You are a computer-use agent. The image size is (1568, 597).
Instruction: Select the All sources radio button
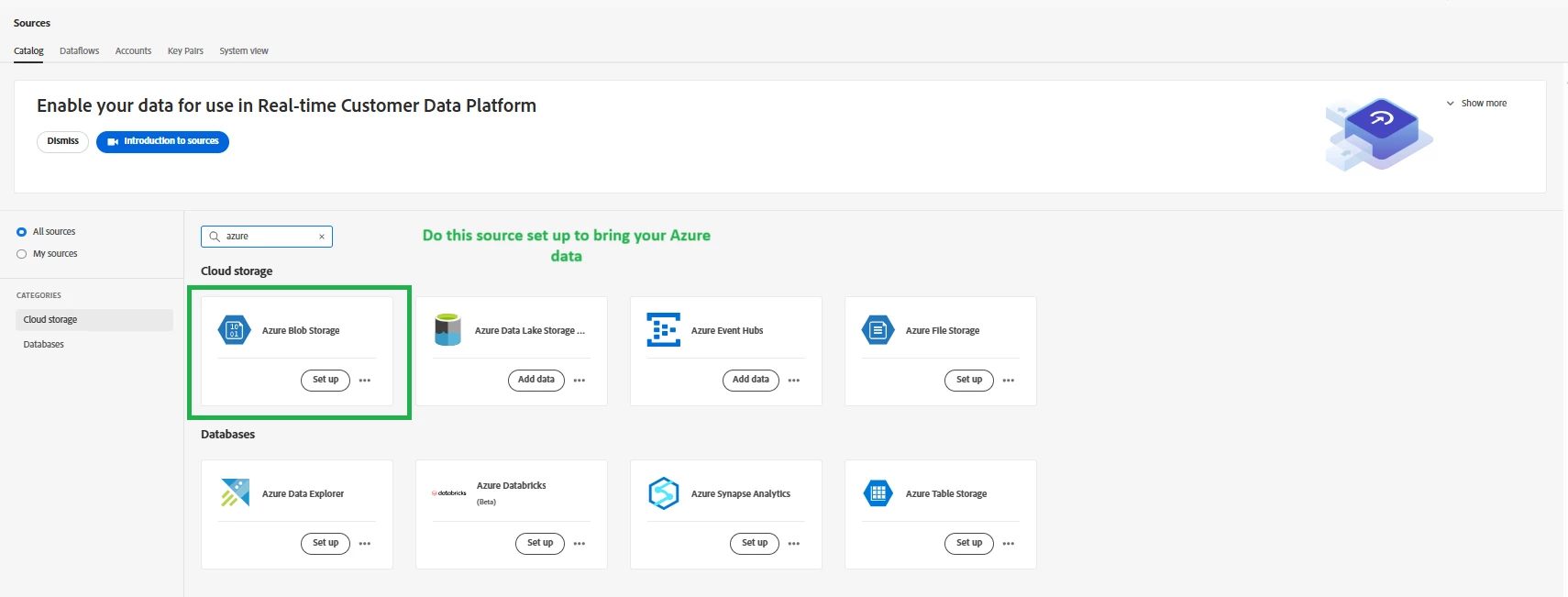[21, 232]
